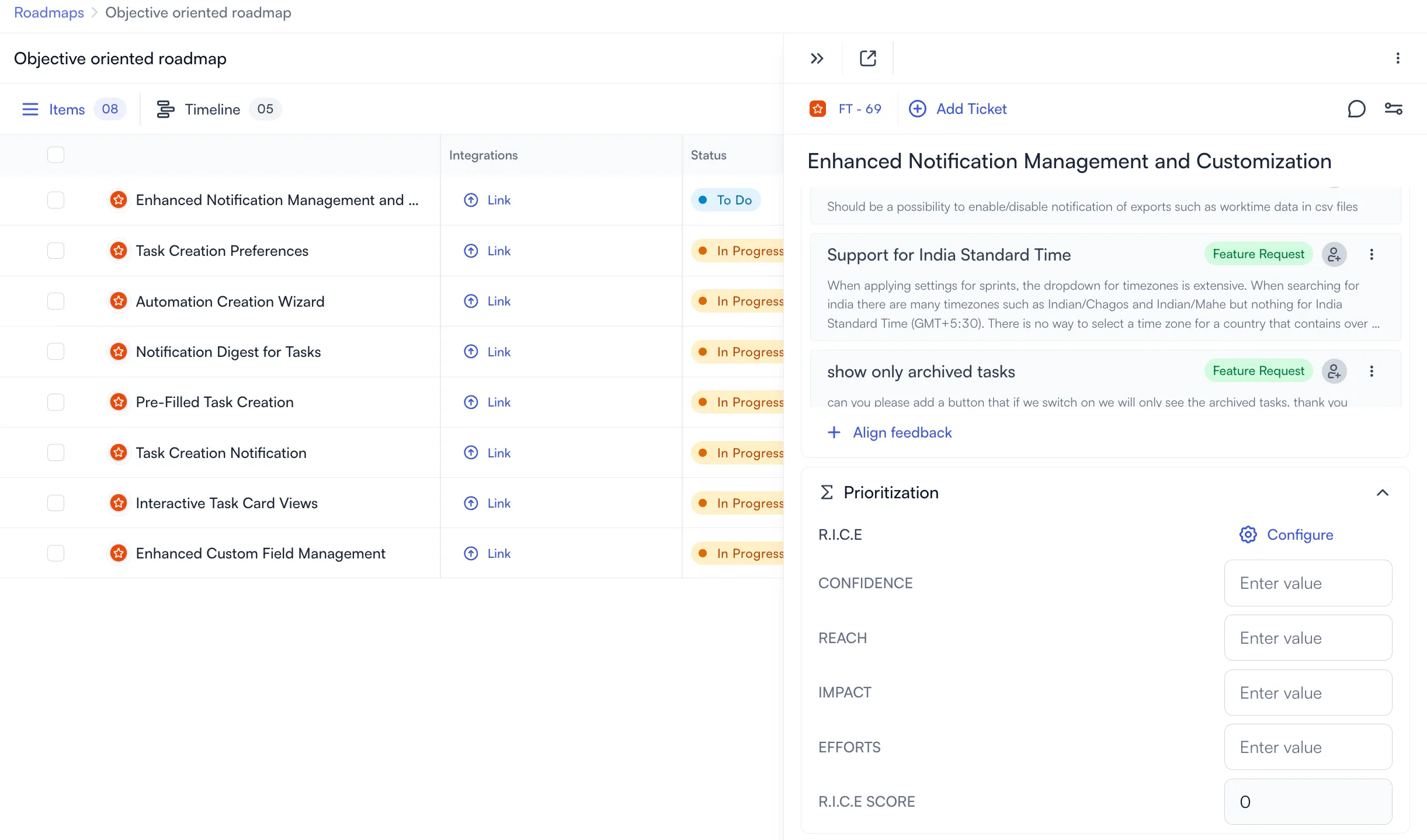Click the FT - 69 ticket badge icon
The height and width of the screenshot is (840, 1427).
point(818,109)
